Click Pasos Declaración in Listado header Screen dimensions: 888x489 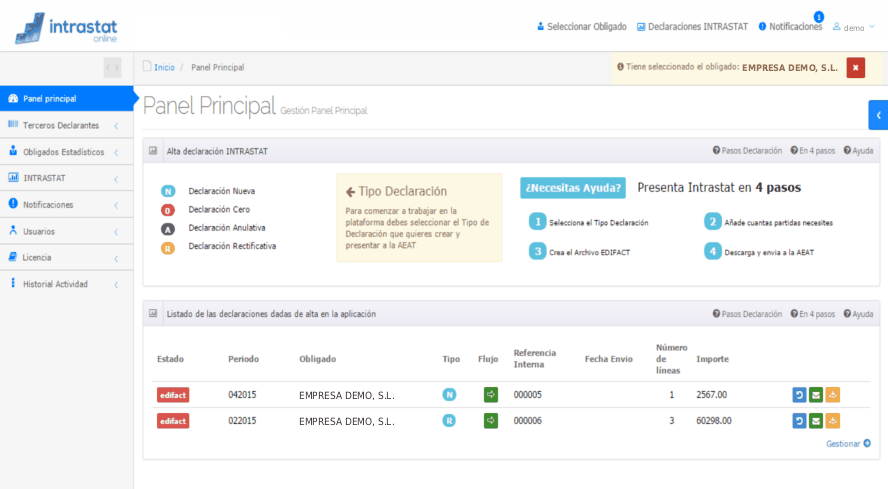pyautogui.click(x=747, y=314)
